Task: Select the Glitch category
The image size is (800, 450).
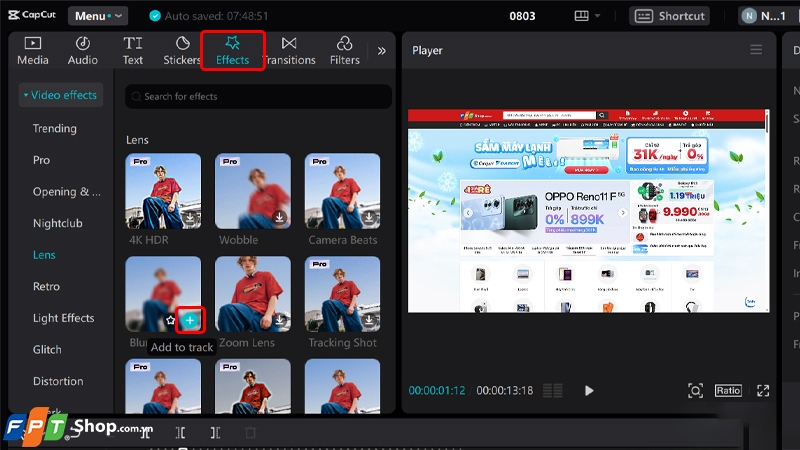Action: click(47, 350)
